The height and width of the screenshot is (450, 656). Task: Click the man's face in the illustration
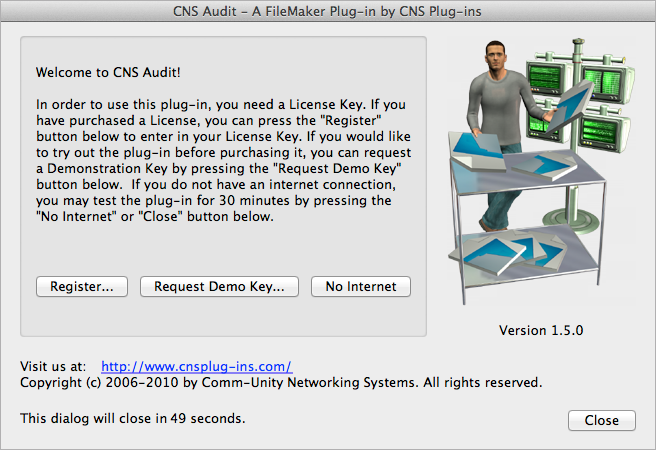coord(495,54)
